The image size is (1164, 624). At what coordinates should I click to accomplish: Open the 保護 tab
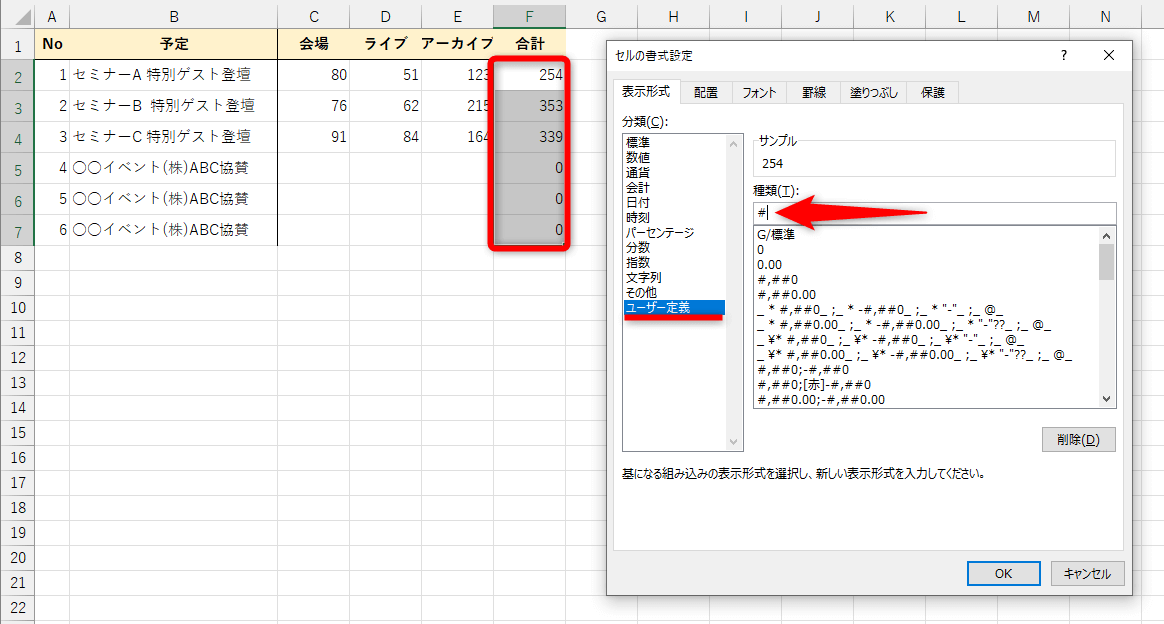932,91
